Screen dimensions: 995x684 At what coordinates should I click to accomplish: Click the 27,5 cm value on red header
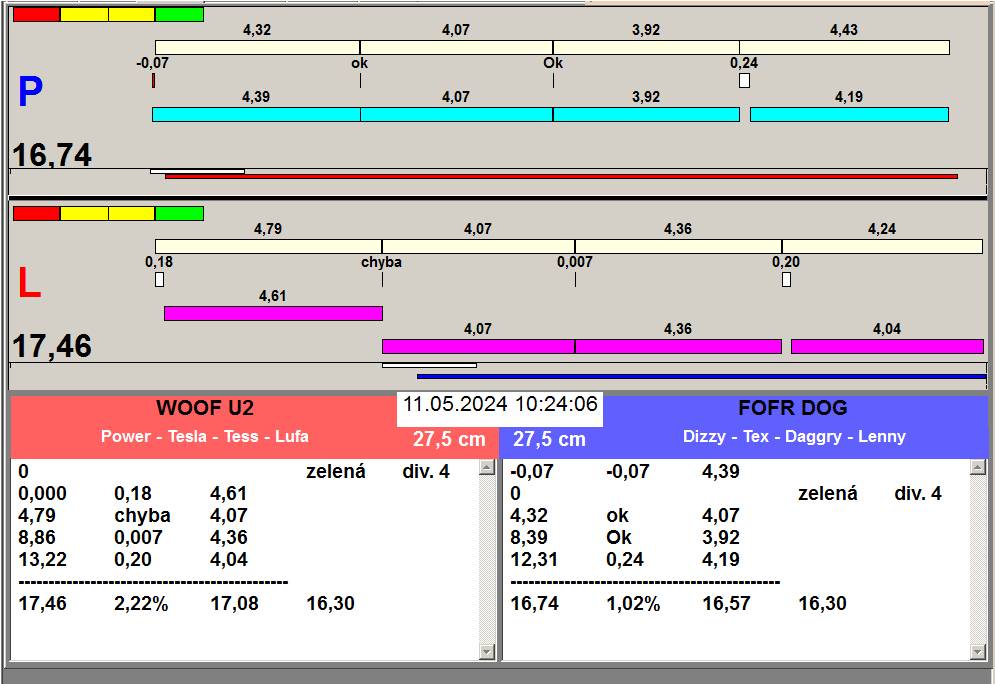coord(449,438)
